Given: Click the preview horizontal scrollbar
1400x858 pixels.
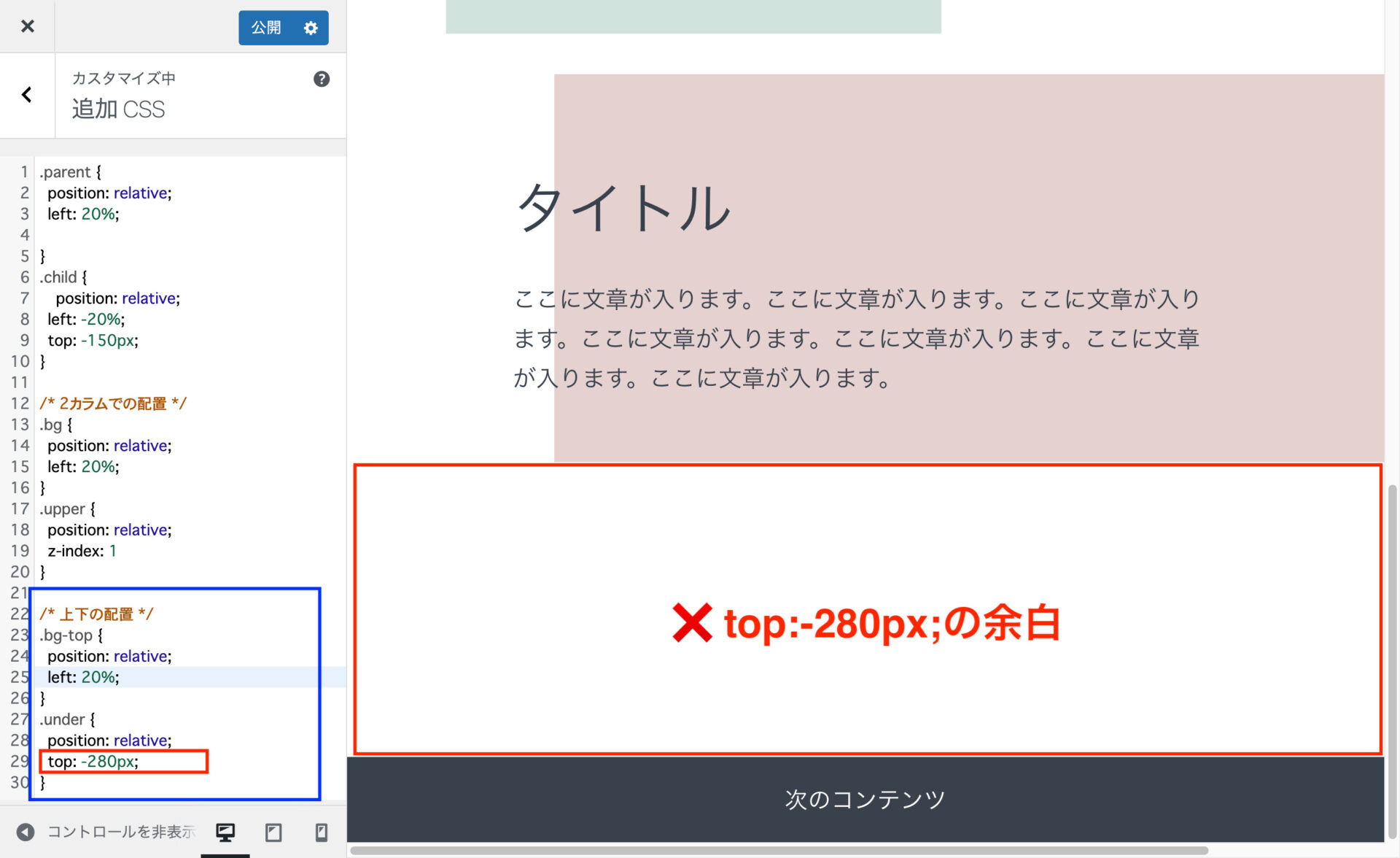Looking at the screenshot, I should point(779,851).
